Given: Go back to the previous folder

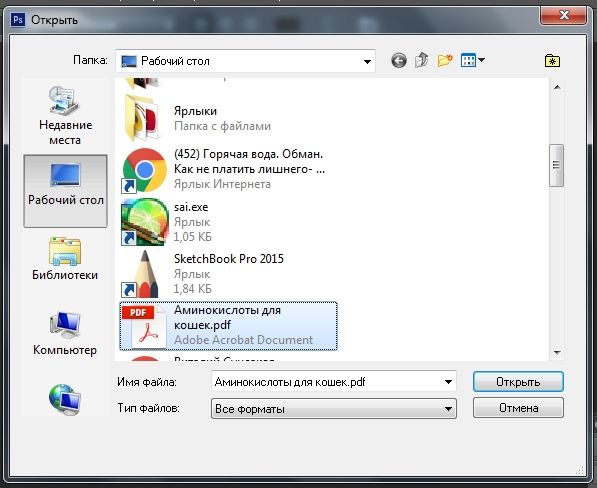Looking at the screenshot, I should (399, 61).
